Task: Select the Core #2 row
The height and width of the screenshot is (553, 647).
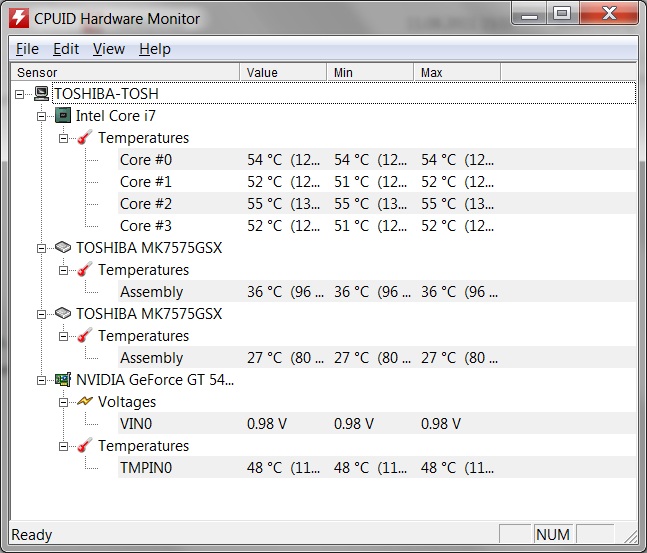Action: point(376,203)
